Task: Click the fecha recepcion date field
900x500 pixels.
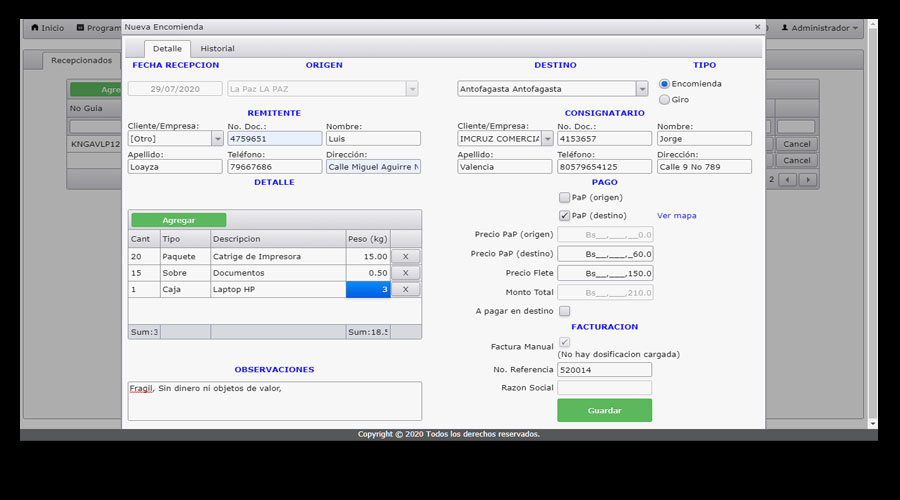Action: pyautogui.click(x=175, y=89)
